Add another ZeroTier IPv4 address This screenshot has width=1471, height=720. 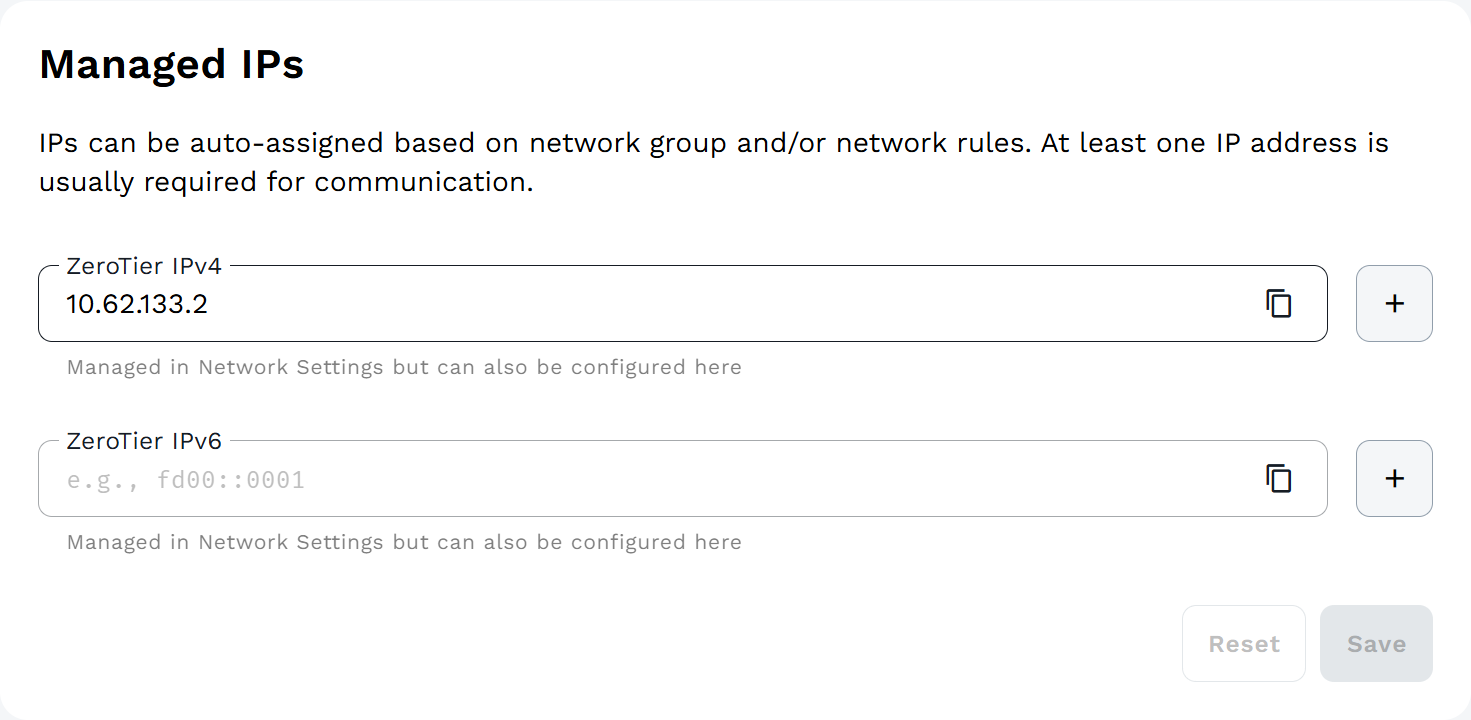click(x=1394, y=304)
